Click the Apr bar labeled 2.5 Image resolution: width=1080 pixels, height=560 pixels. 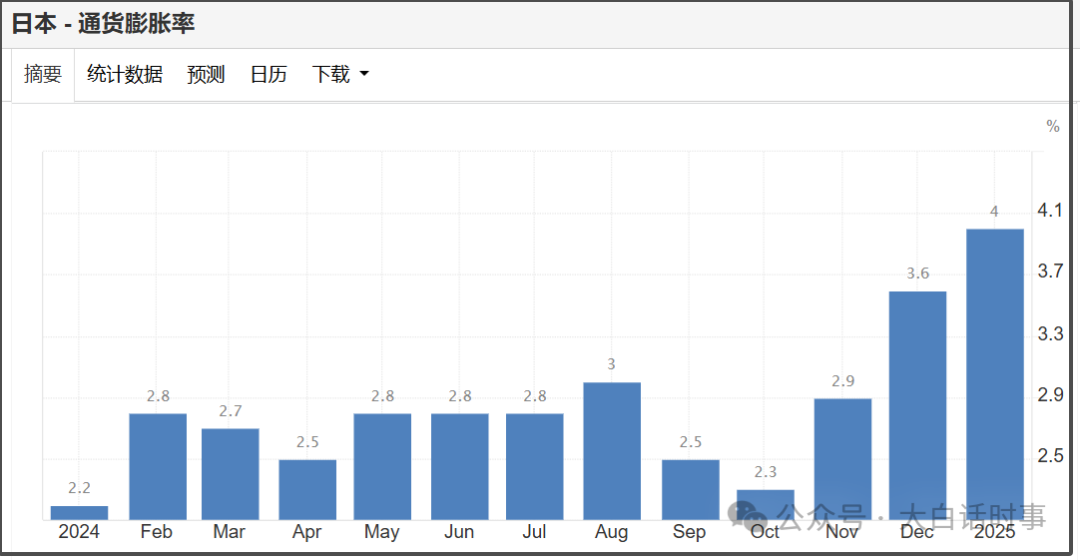(307, 490)
